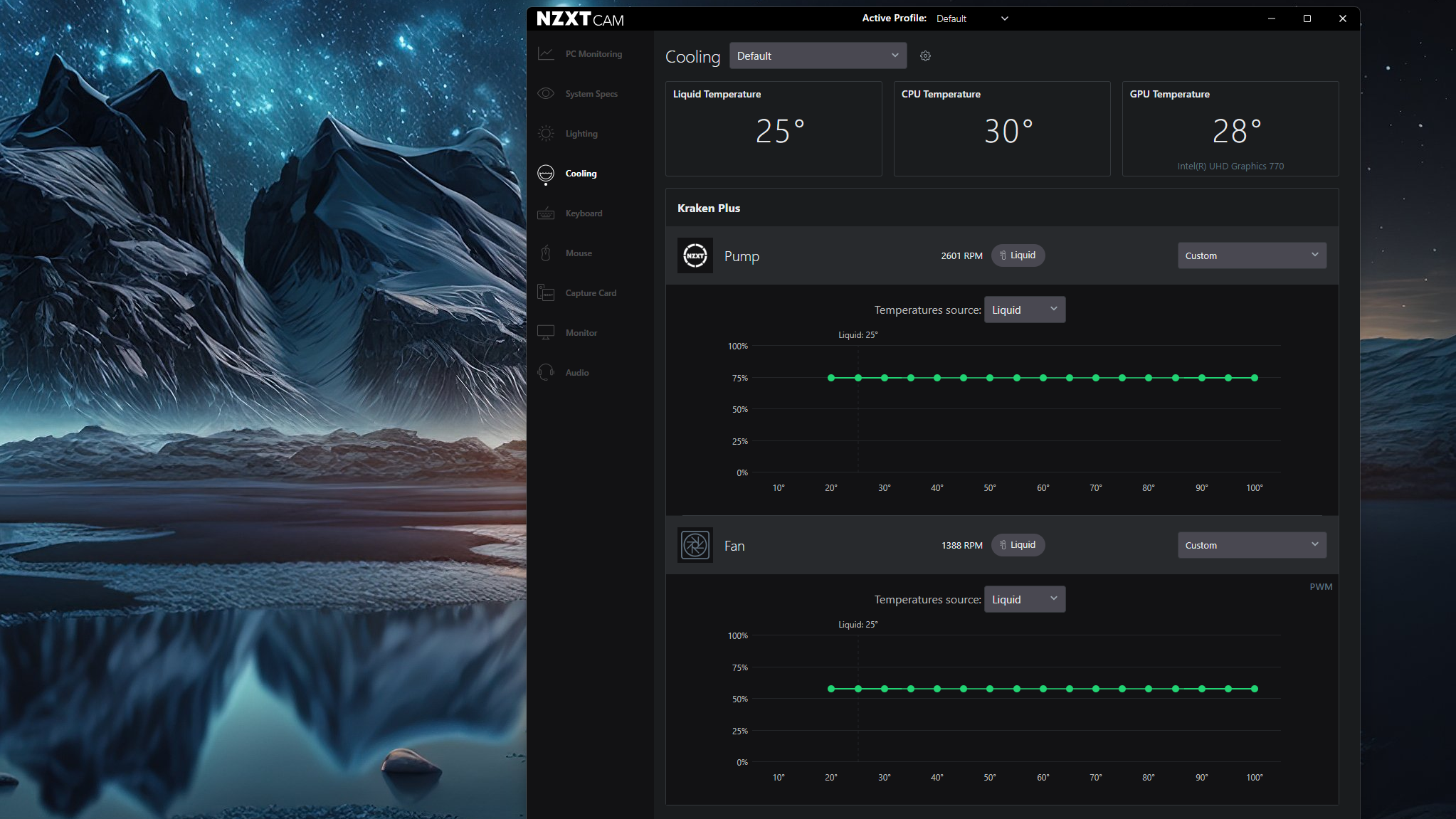Select Keyboard in sidebar
This screenshot has width=1456, height=819.
point(584,213)
